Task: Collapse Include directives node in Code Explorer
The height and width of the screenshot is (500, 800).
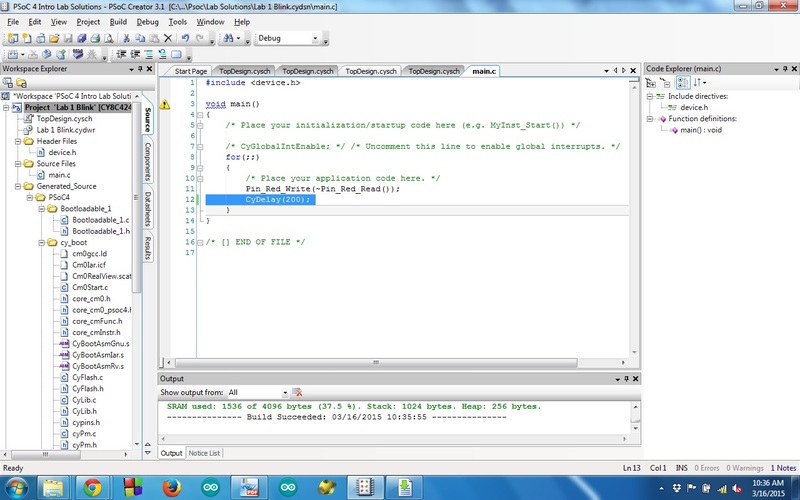Action: [650, 96]
